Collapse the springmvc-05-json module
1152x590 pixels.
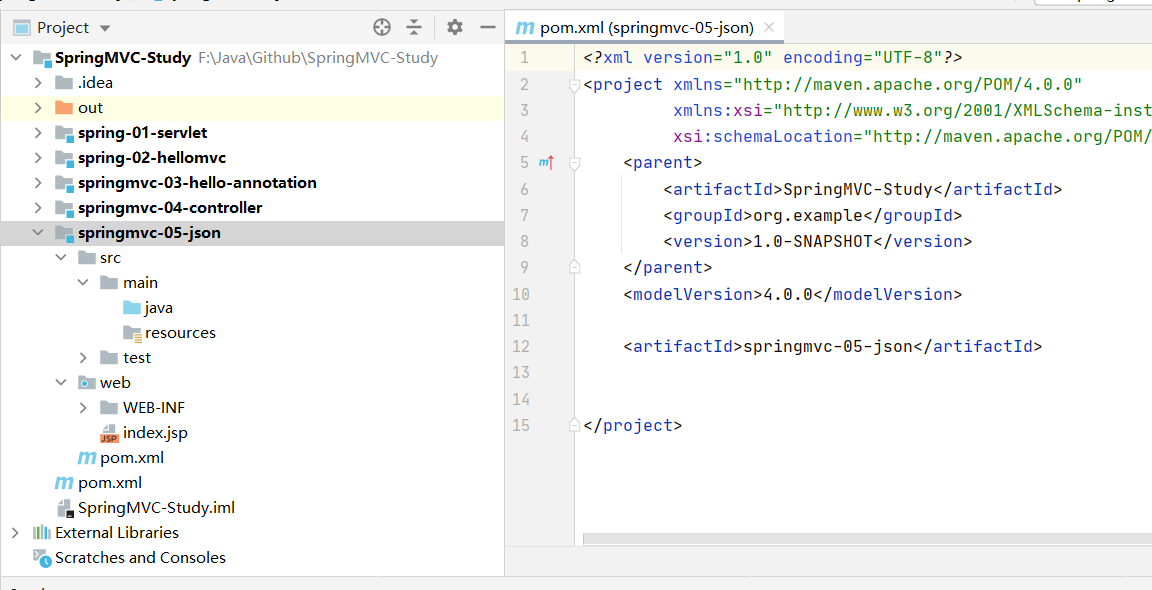[38, 233]
